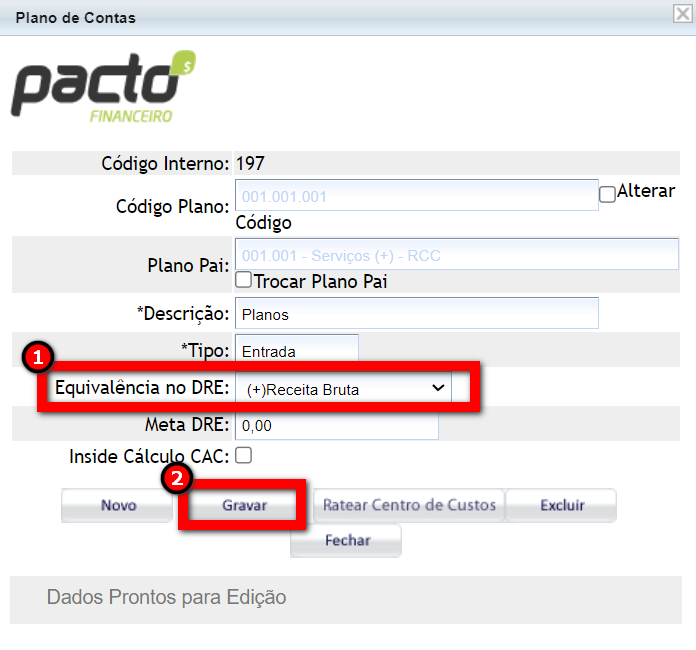
Task: Open the Equivalência no DRE dropdown
Action: pos(343,388)
